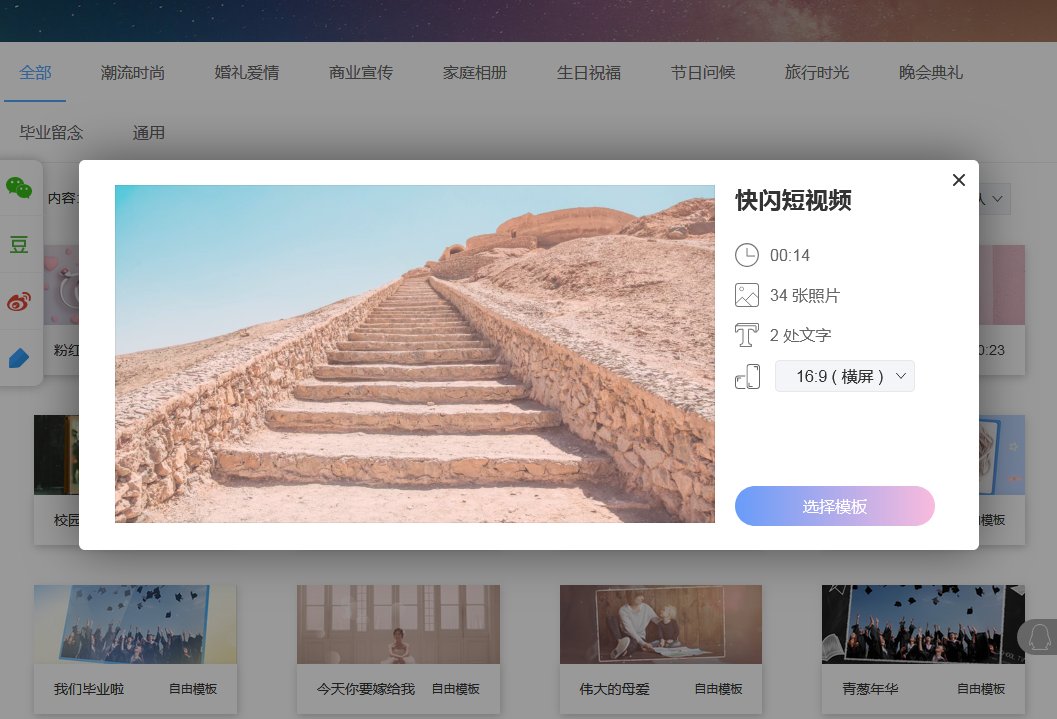Select the 全部 category tab
This screenshot has width=1057, height=719.
36,72
